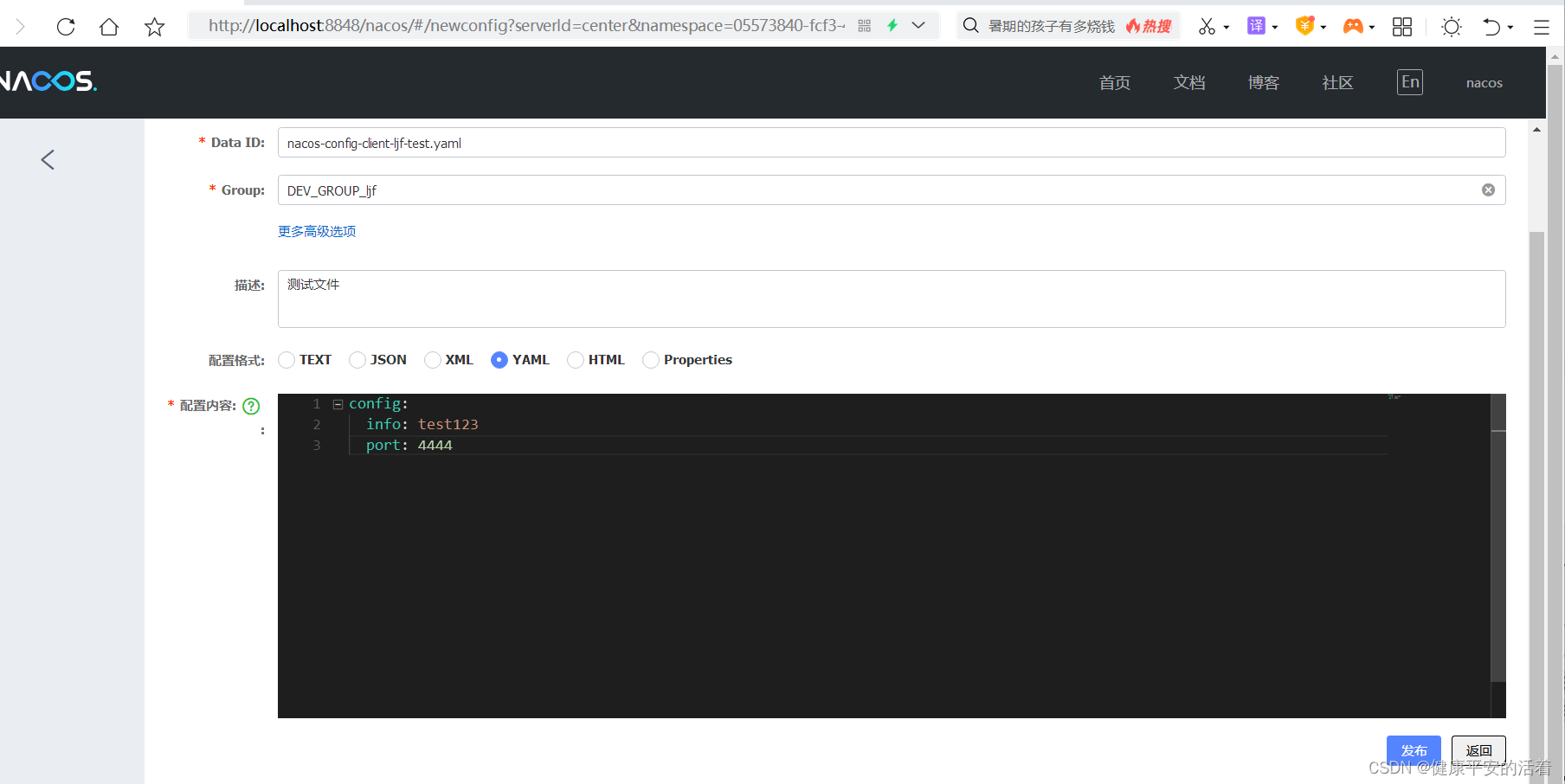The image size is (1565, 784).
Task: Open QR code icon in address bar
Action: click(x=864, y=26)
